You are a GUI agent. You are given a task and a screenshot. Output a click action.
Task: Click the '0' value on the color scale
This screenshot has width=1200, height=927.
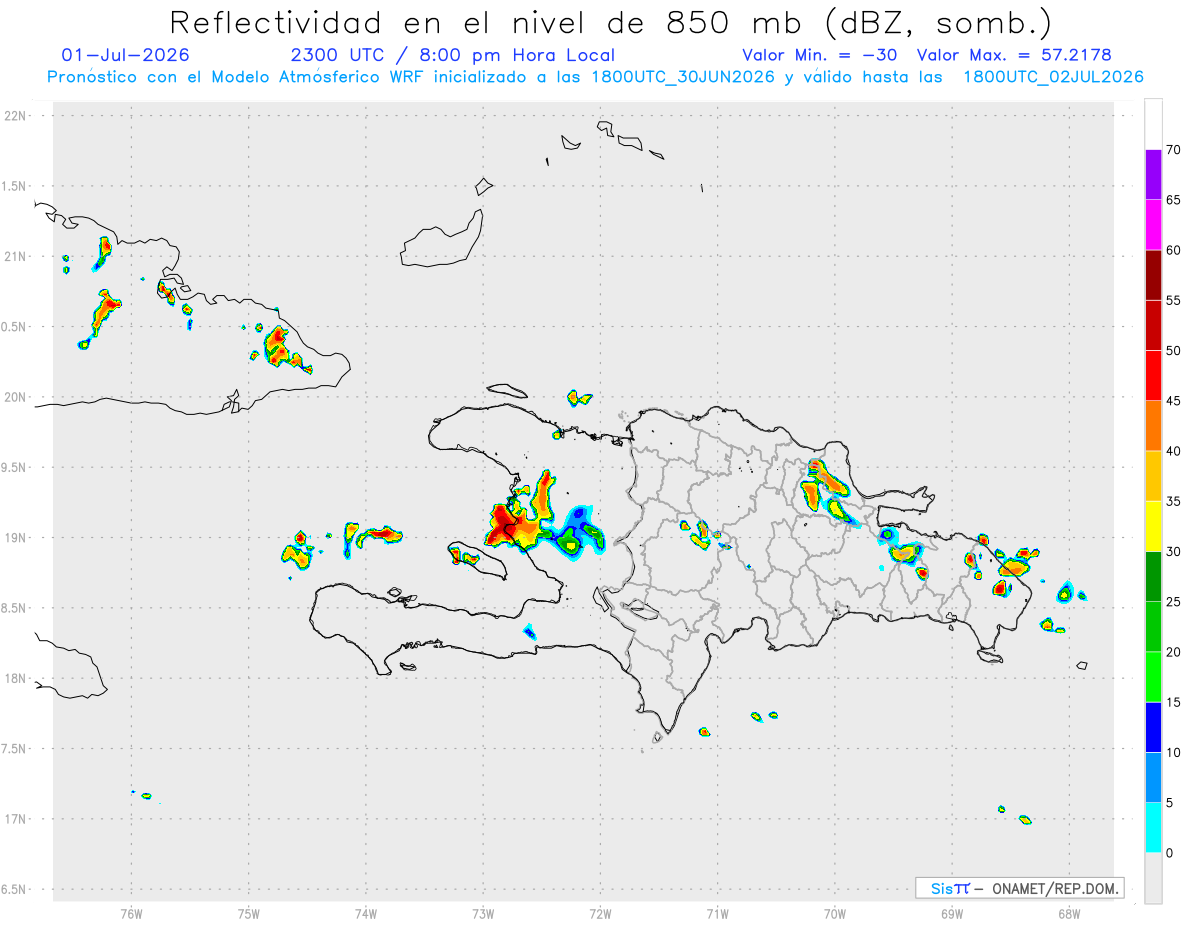pos(1170,853)
